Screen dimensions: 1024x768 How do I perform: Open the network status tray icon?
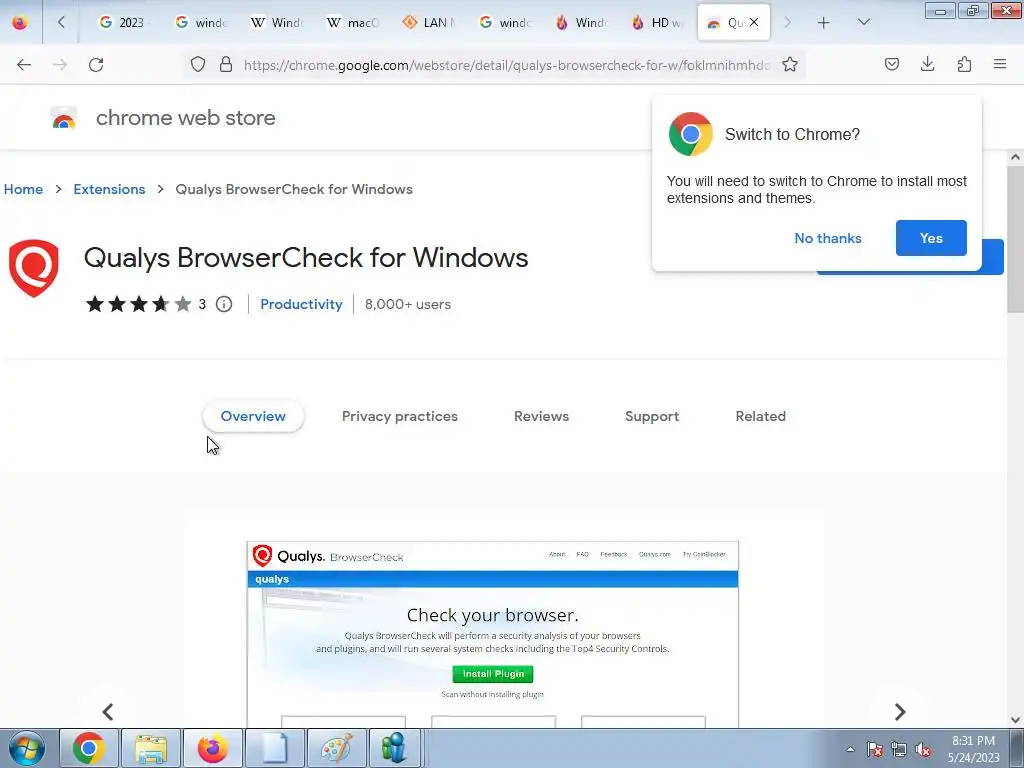[899, 749]
